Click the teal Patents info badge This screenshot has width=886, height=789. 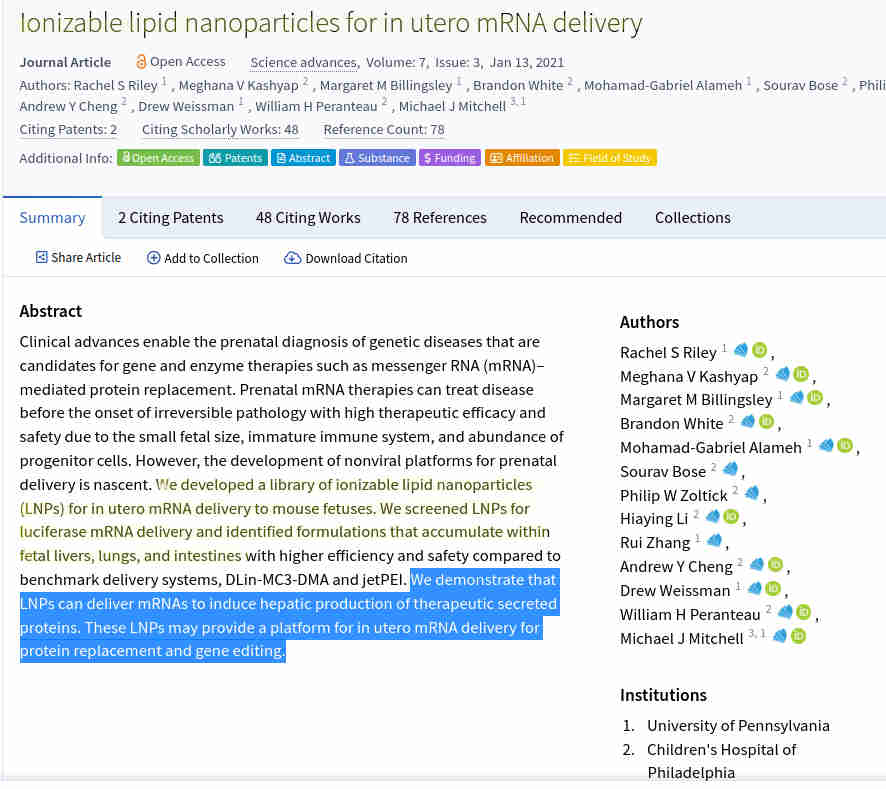(235, 158)
